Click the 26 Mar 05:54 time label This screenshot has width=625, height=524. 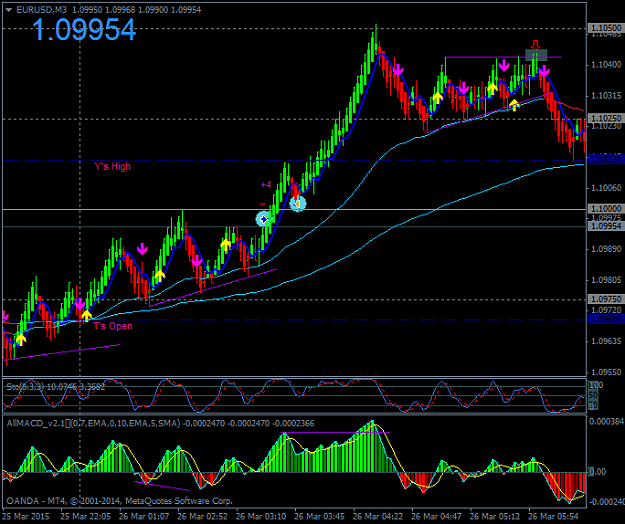click(x=554, y=516)
